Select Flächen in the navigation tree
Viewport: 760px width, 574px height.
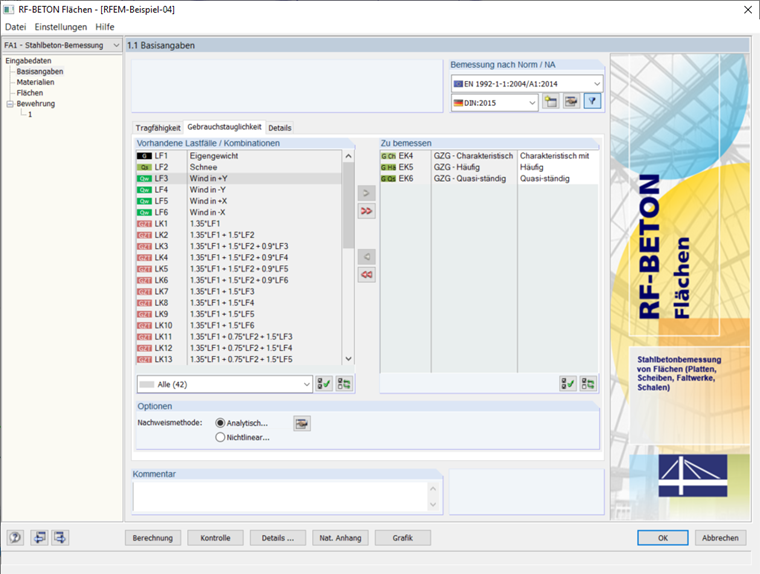point(30,93)
